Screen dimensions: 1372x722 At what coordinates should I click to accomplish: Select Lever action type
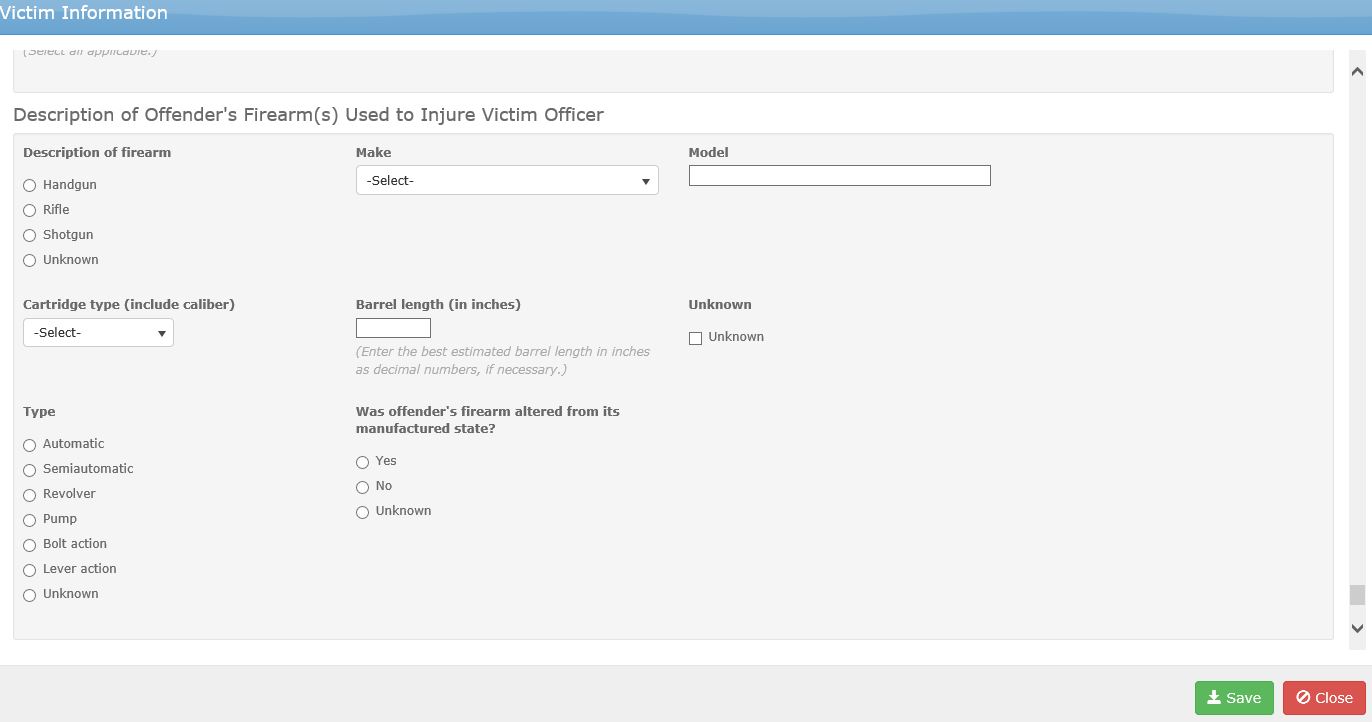30,570
